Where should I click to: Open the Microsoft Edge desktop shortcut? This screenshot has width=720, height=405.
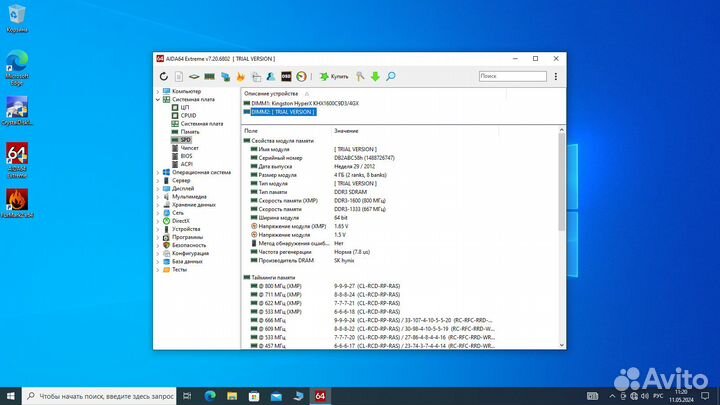17,68
